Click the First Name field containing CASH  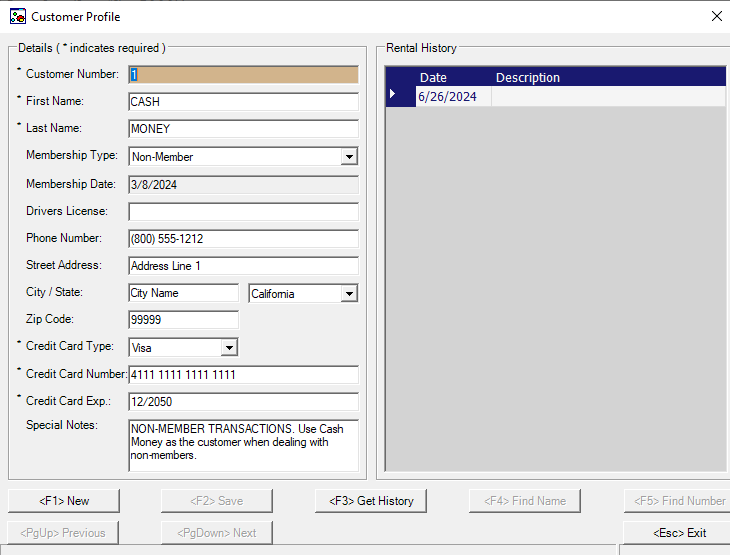243,102
